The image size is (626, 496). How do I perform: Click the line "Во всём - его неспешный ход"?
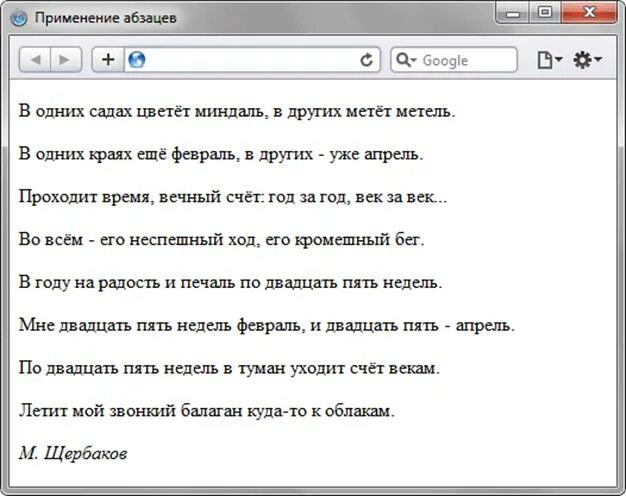click(222, 239)
